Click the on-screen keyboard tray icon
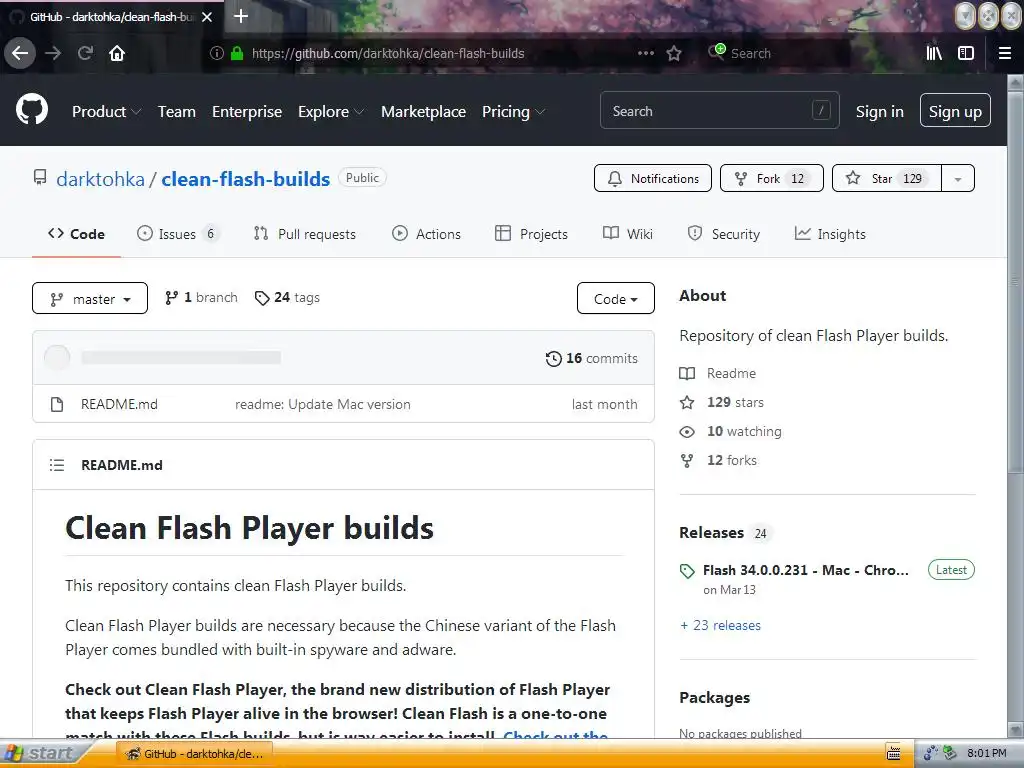 pos(893,754)
